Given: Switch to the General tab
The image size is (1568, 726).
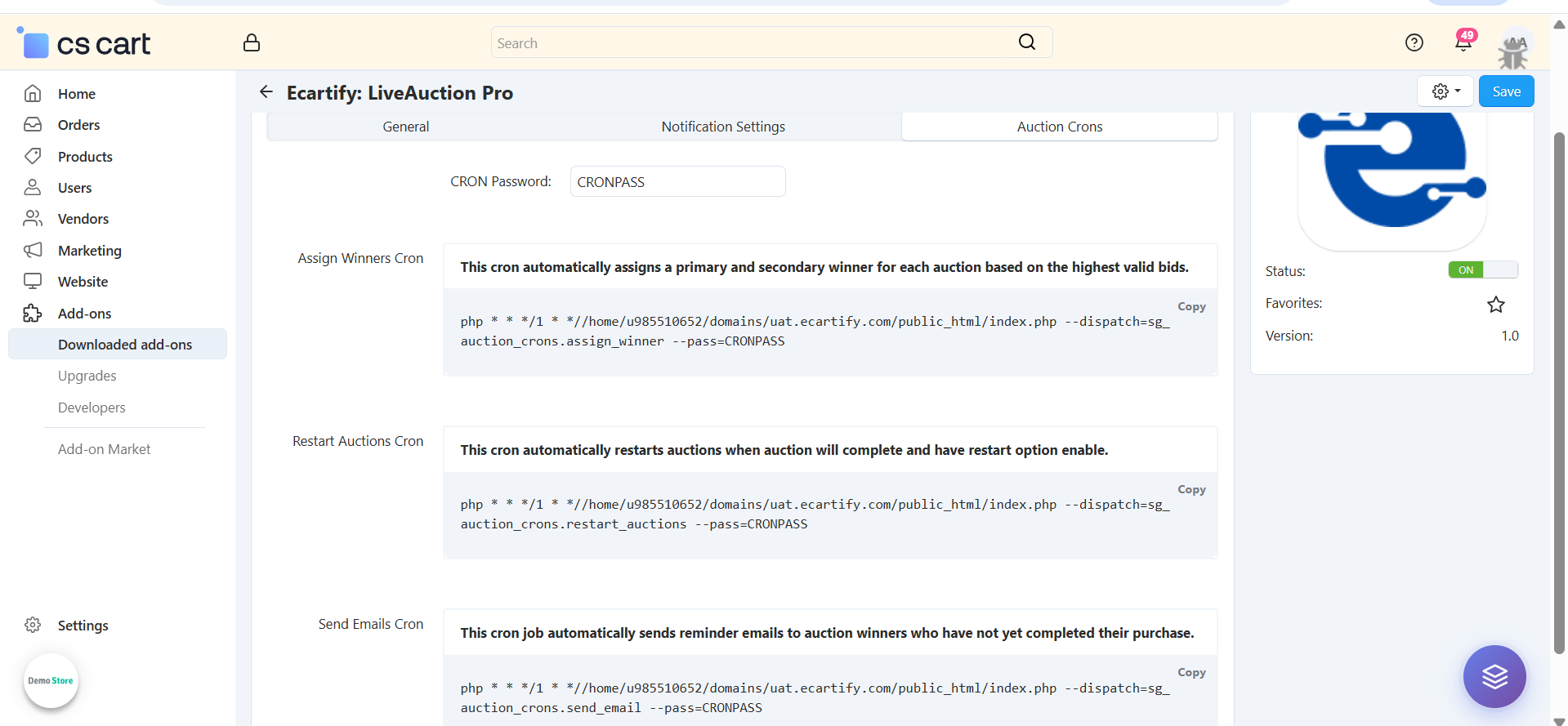Looking at the screenshot, I should coord(405,127).
